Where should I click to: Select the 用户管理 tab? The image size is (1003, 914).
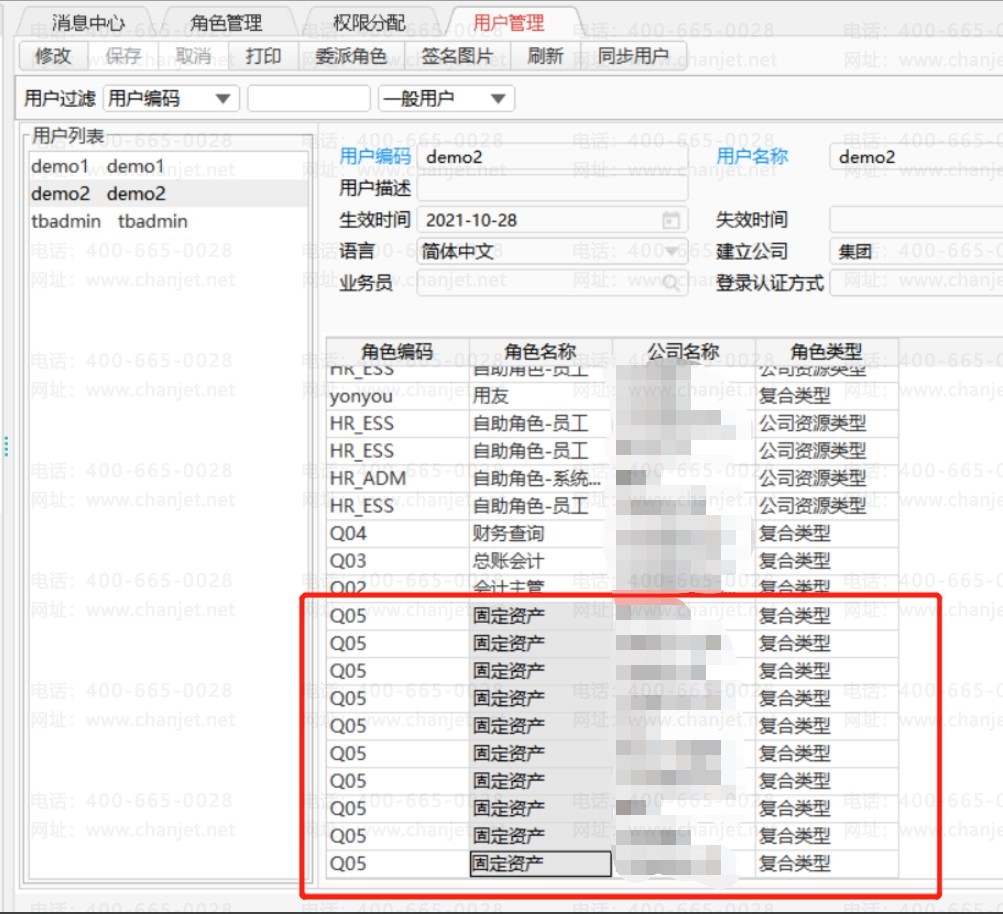(x=509, y=22)
